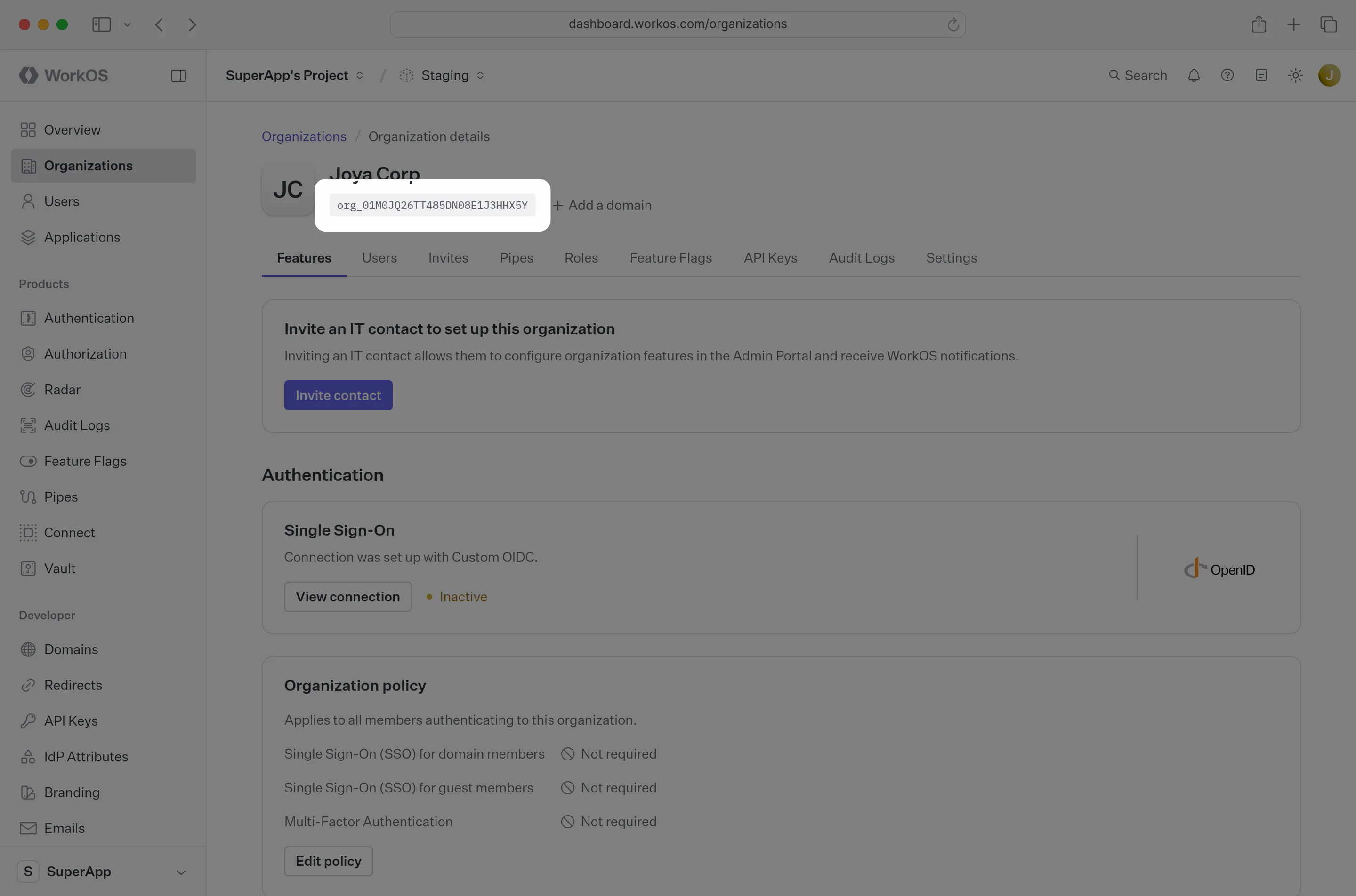Click Not required for Multi-Factor Authentication
The height and width of the screenshot is (896, 1356).
coord(609,821)
